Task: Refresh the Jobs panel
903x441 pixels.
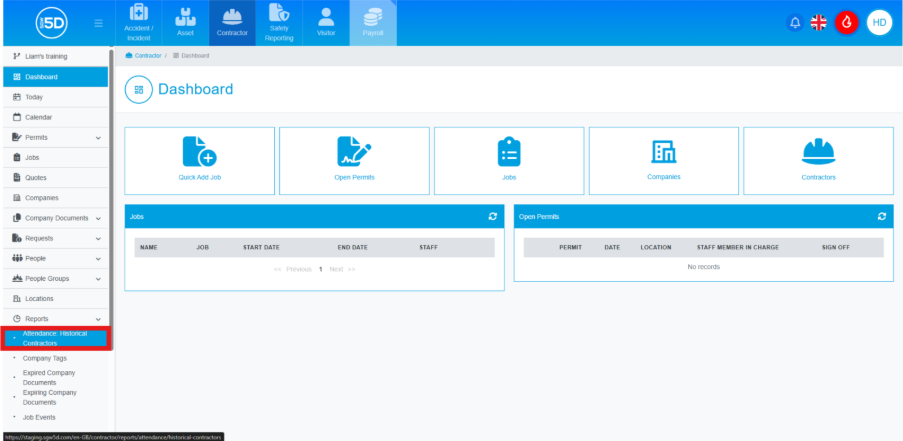Action: 492,216
